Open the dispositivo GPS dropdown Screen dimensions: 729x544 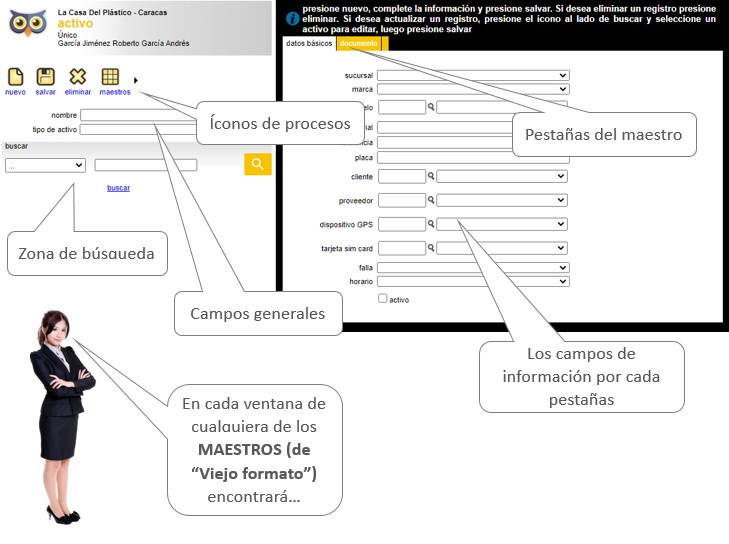(x=502, y=224)
